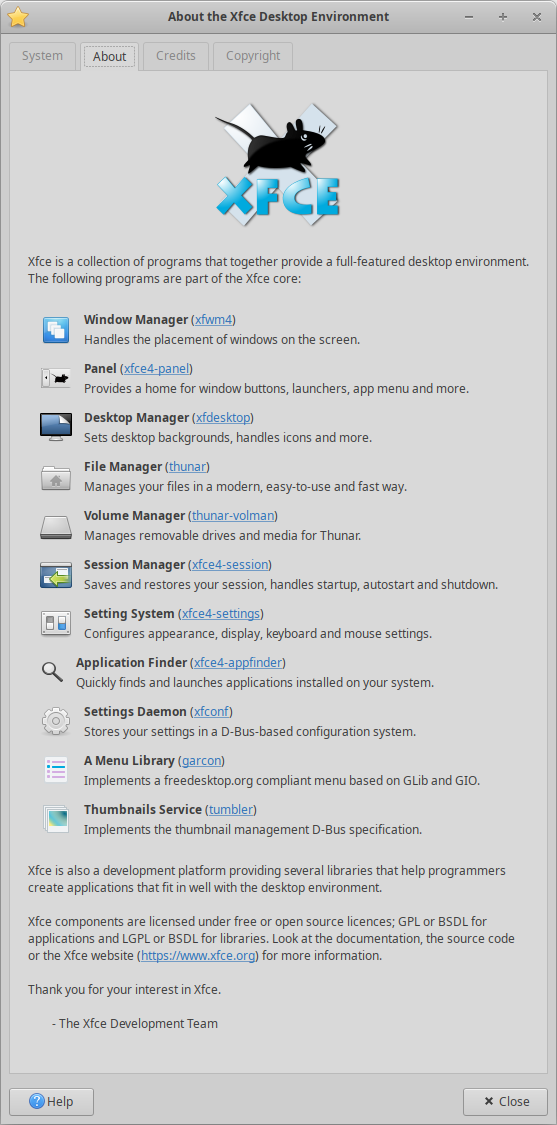The width and height of the screenshot is (557, 1125).
Task: Click the Settings Daemon gear icon
Action: click(55, 721)
